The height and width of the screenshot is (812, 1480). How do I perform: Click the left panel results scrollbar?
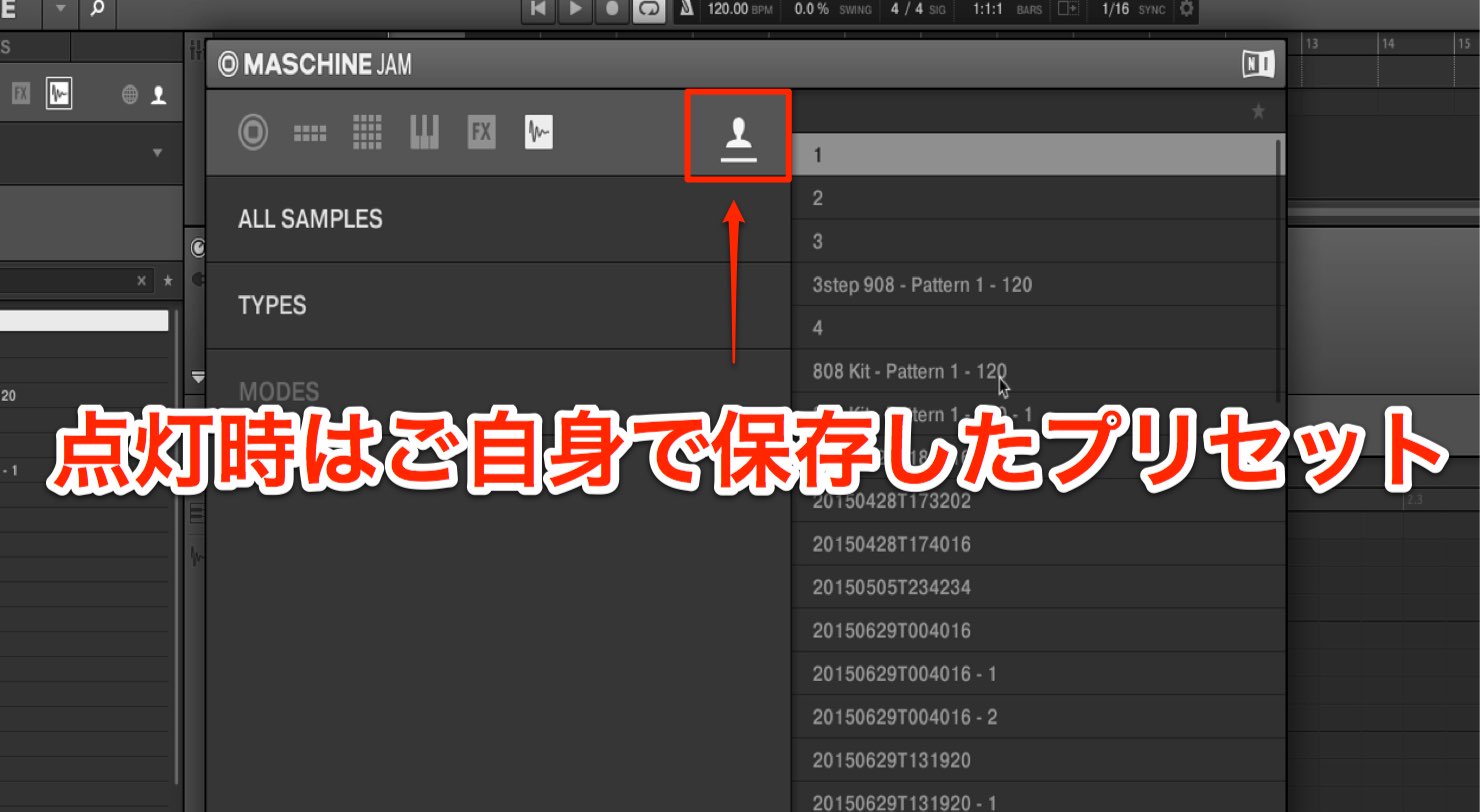pos(177,545)
